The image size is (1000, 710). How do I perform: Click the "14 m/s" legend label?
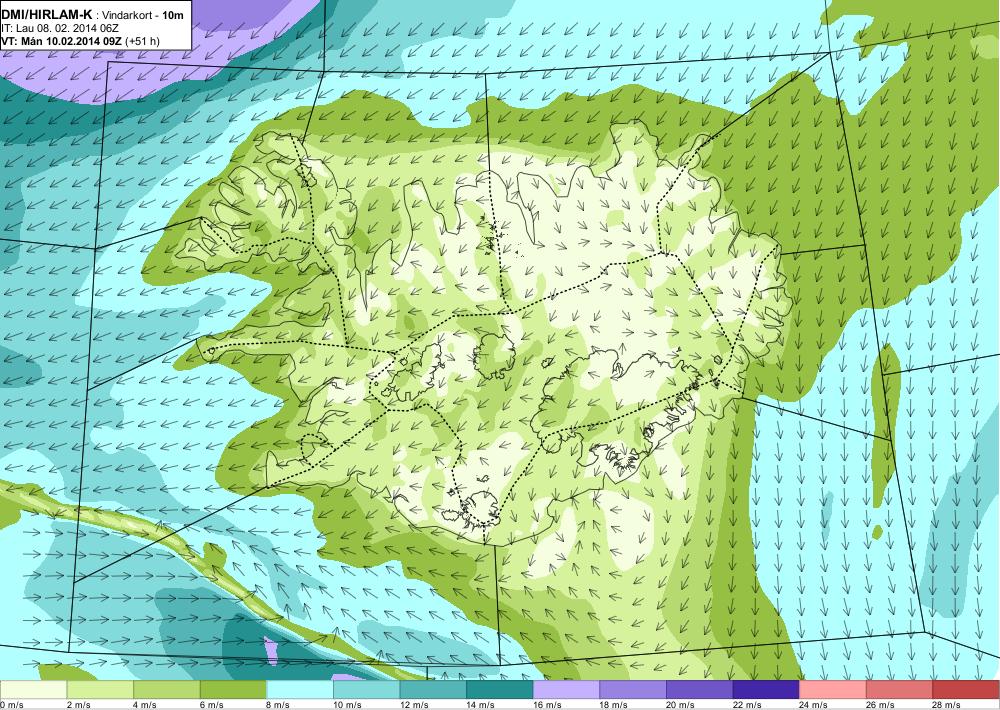(x=481, y=705)
